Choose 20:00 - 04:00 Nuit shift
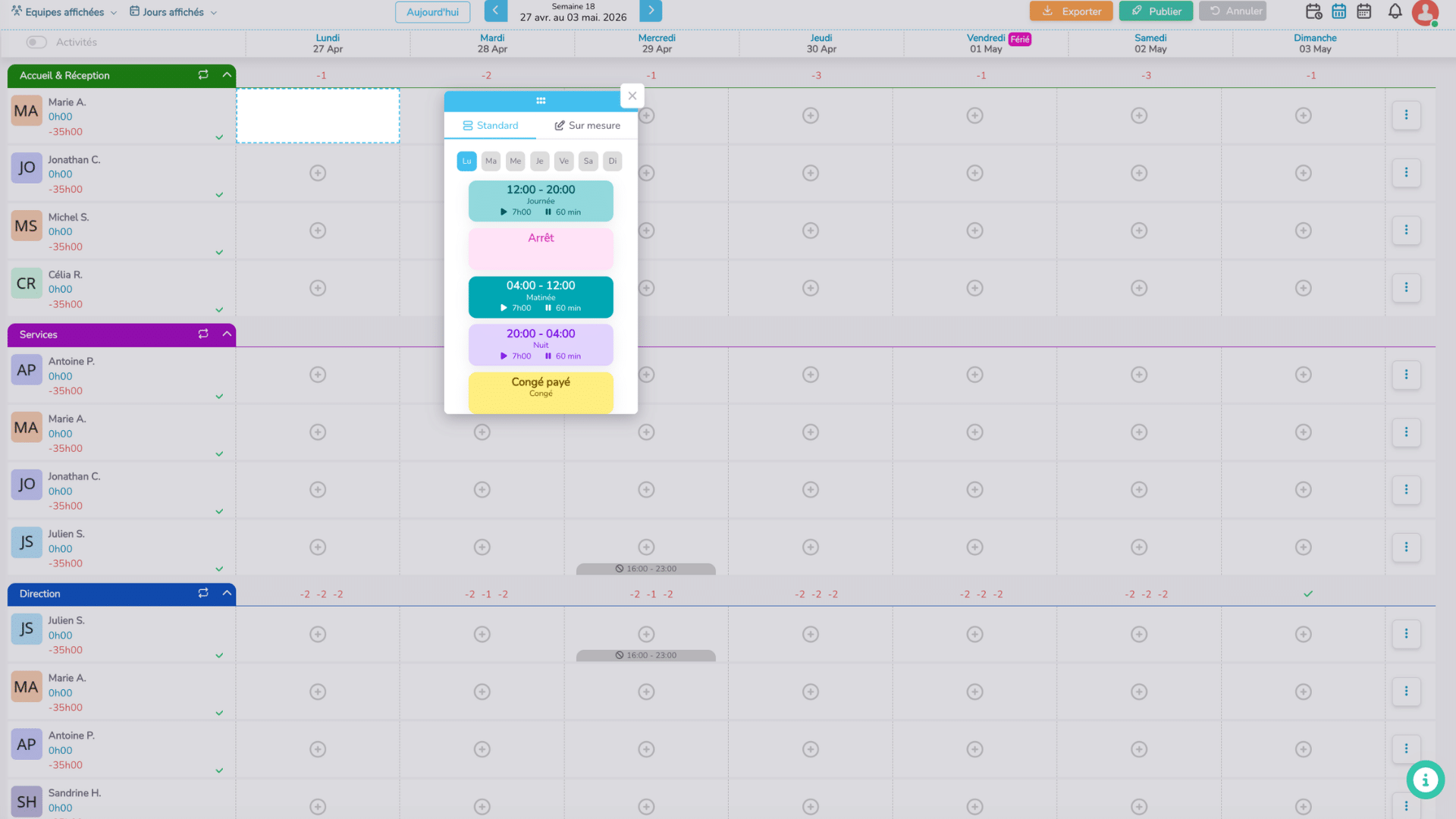1456x819 pixels. click(x=541, y=345)
